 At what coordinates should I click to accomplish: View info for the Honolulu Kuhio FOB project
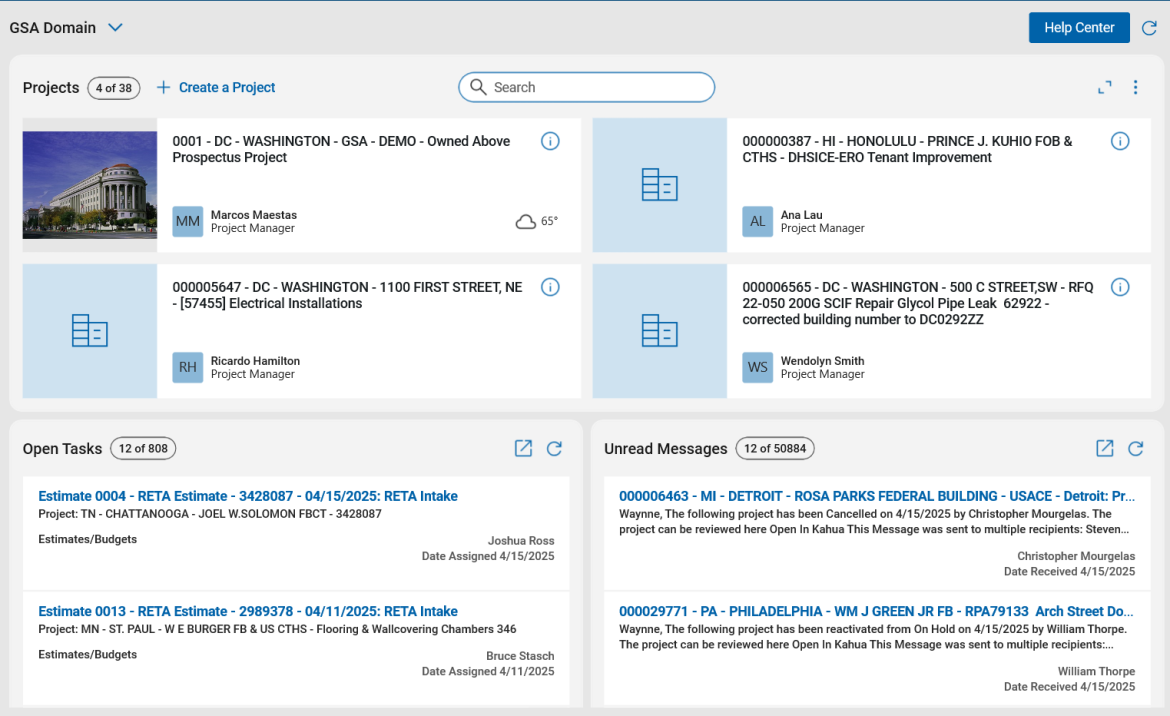1120,141
